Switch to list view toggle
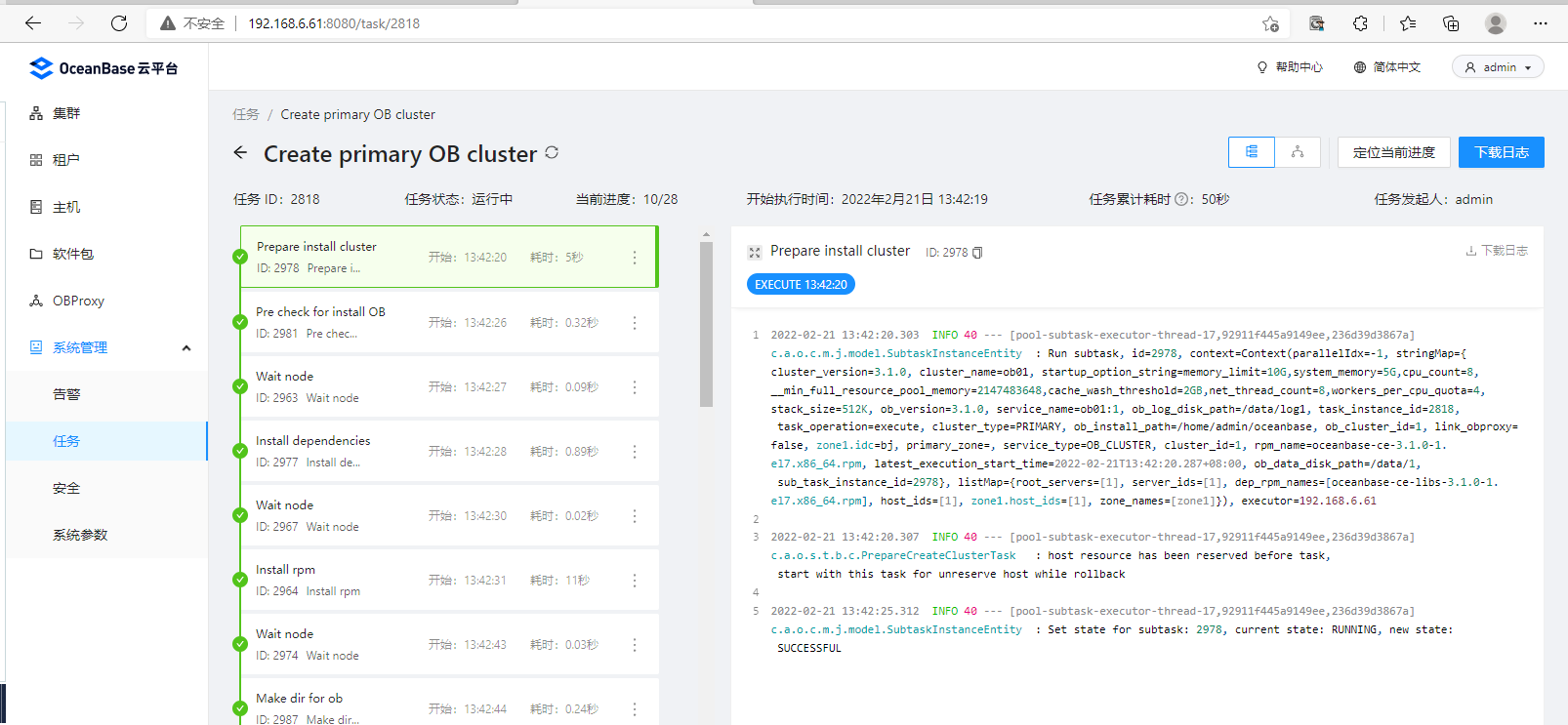The width and height of the screenshot is (1568, 725). [1252, 152]
